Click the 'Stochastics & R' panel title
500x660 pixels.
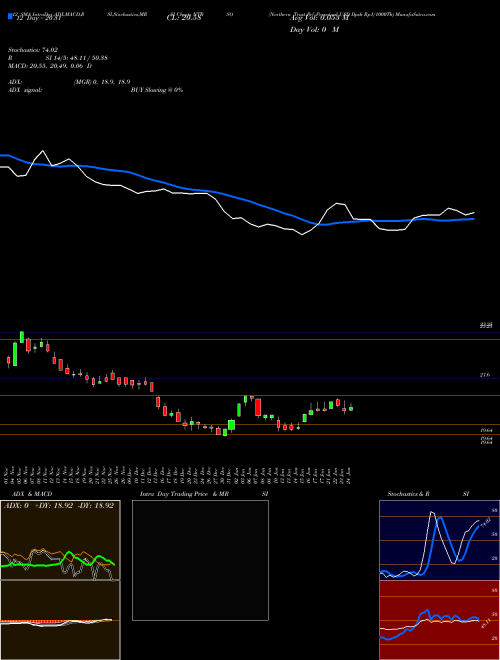coord(408,494)
